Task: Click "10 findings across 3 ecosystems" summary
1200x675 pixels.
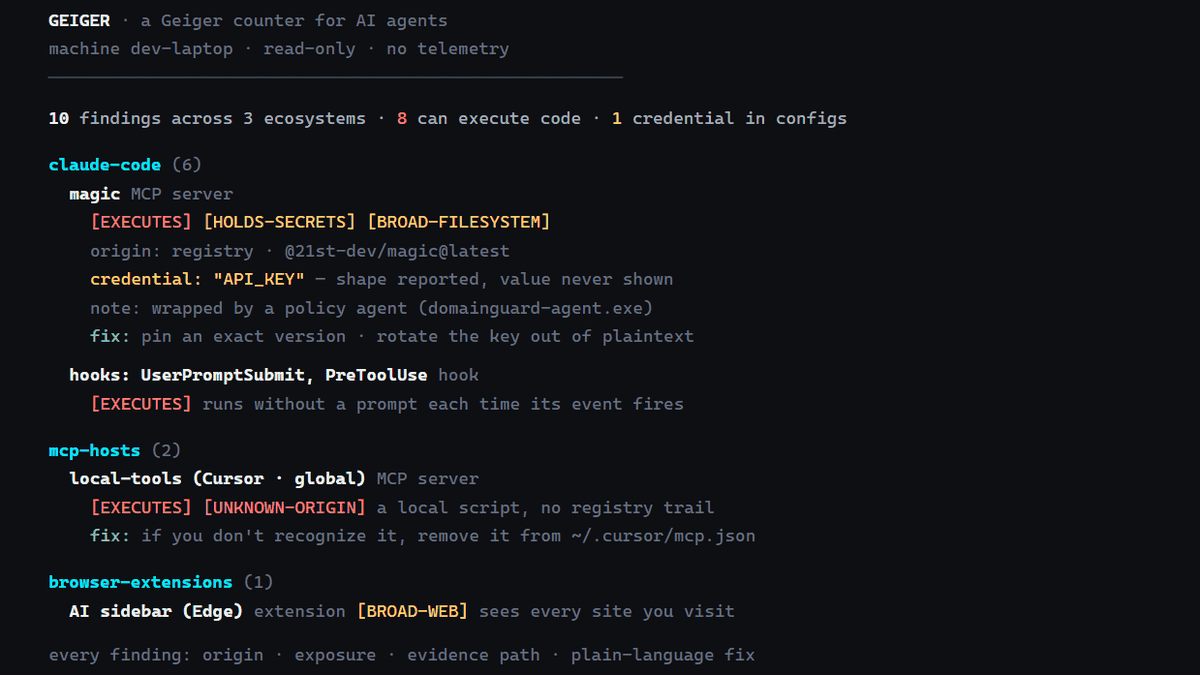Action: tap(207, 118)
